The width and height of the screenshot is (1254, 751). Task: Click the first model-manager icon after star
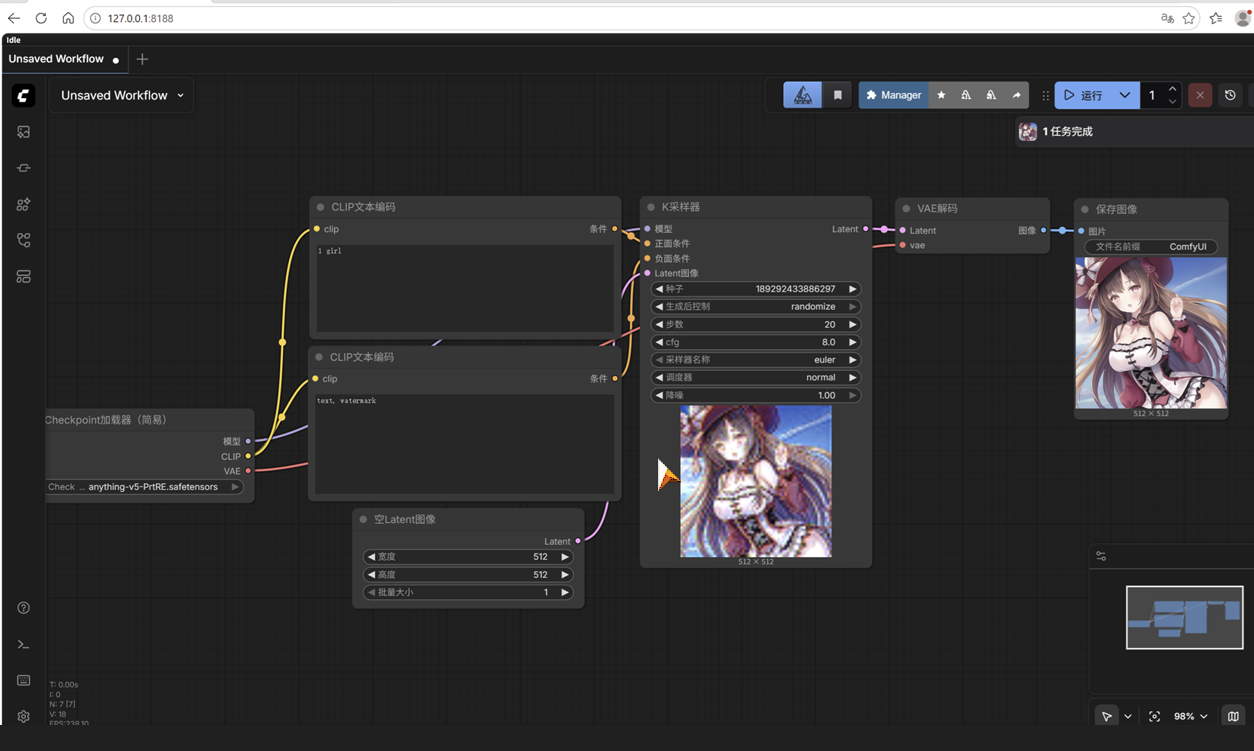coord(966,95)
